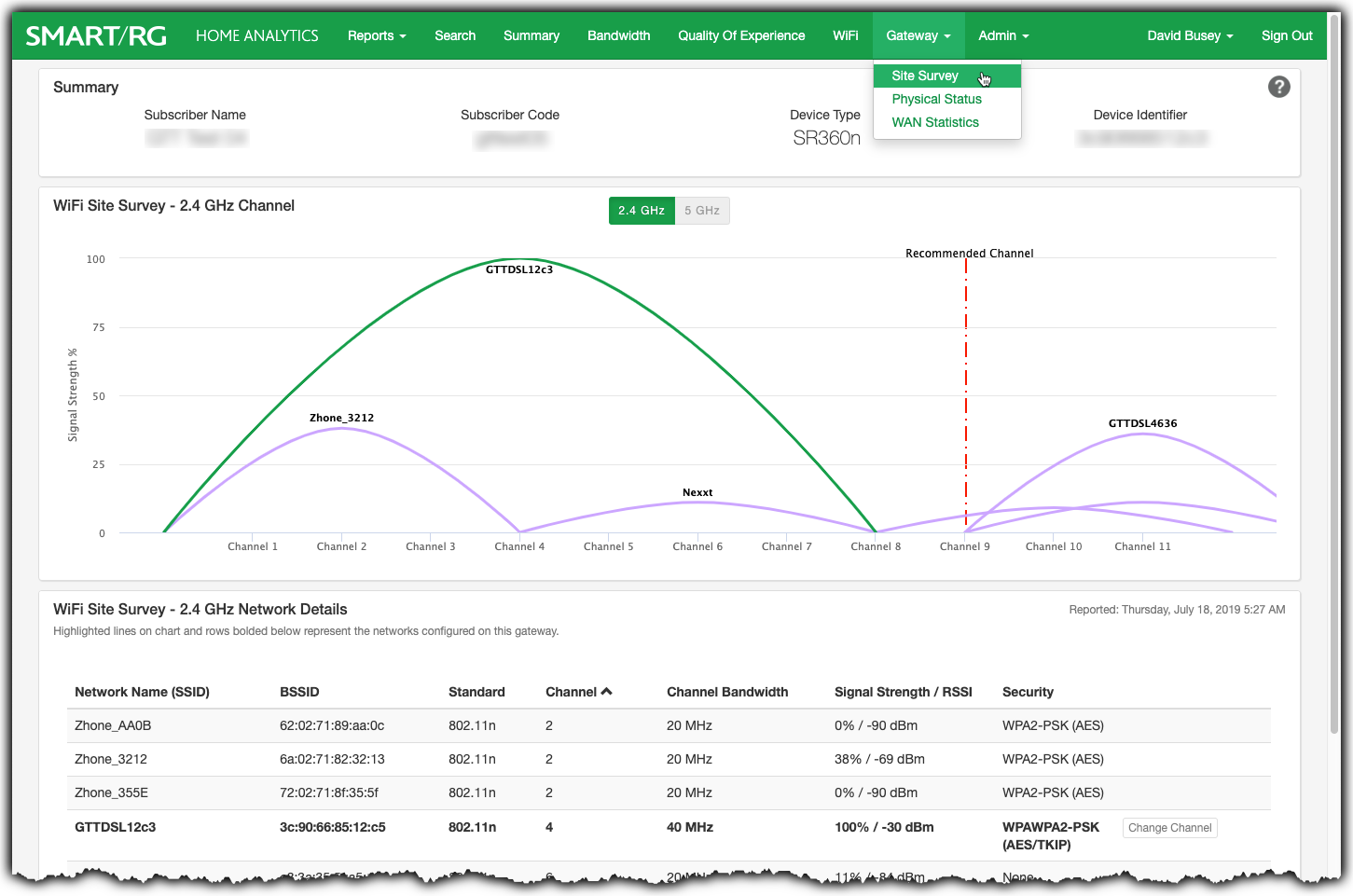
Task: Open the Quality Of Experience page
Action: (x=741, y=34)
